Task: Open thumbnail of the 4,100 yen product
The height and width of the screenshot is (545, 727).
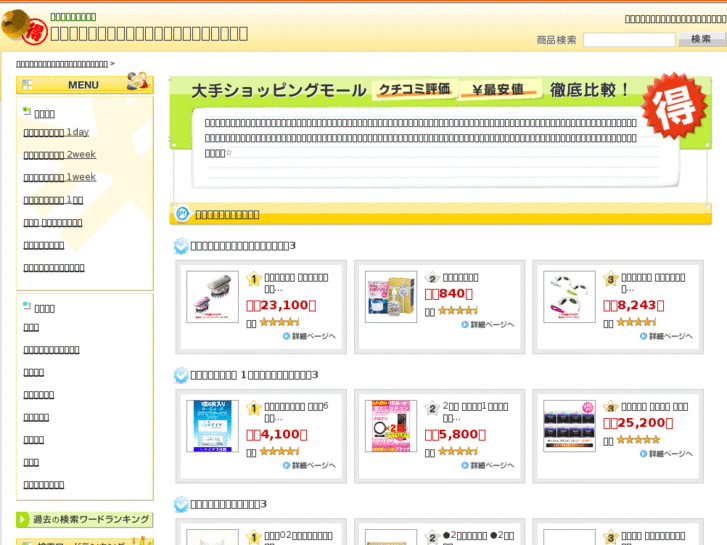Action: 212,426
